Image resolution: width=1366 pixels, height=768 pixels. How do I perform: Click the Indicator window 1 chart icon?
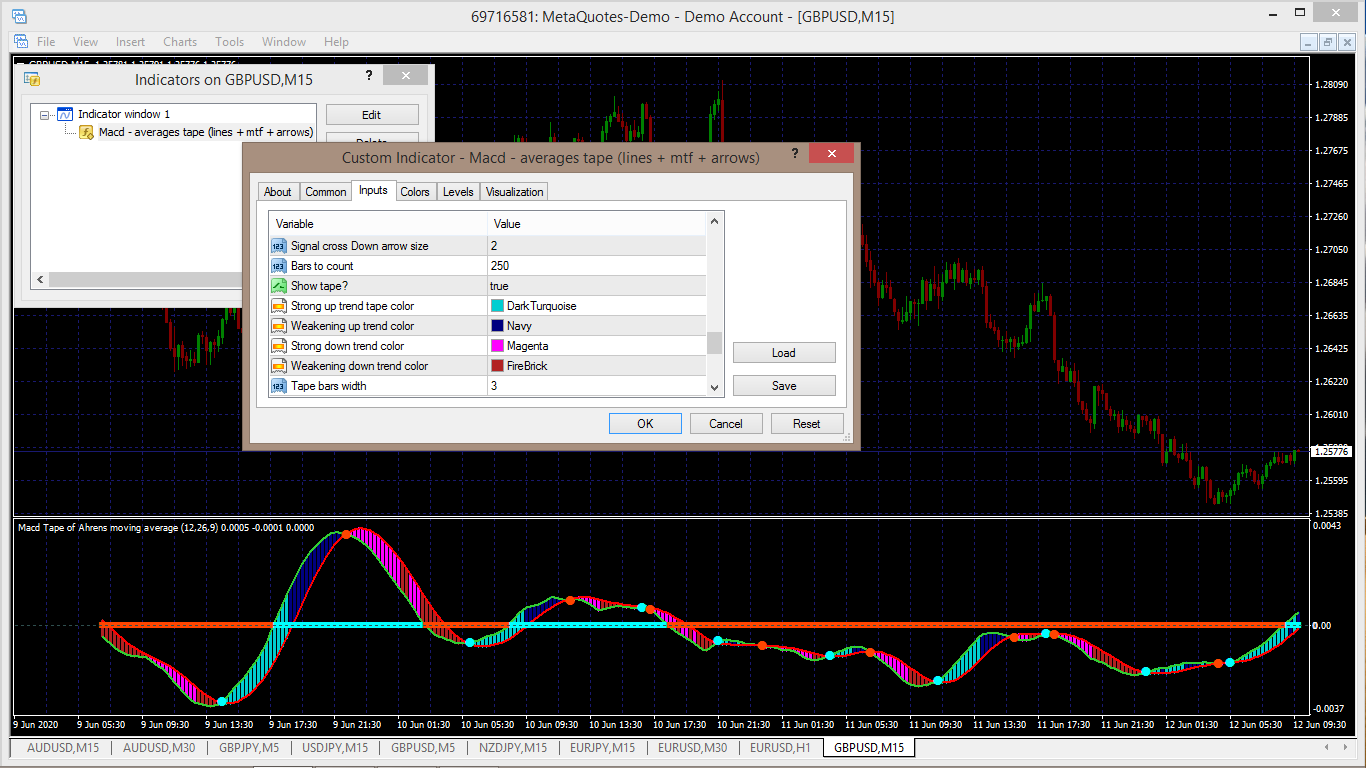click(65, 115)
